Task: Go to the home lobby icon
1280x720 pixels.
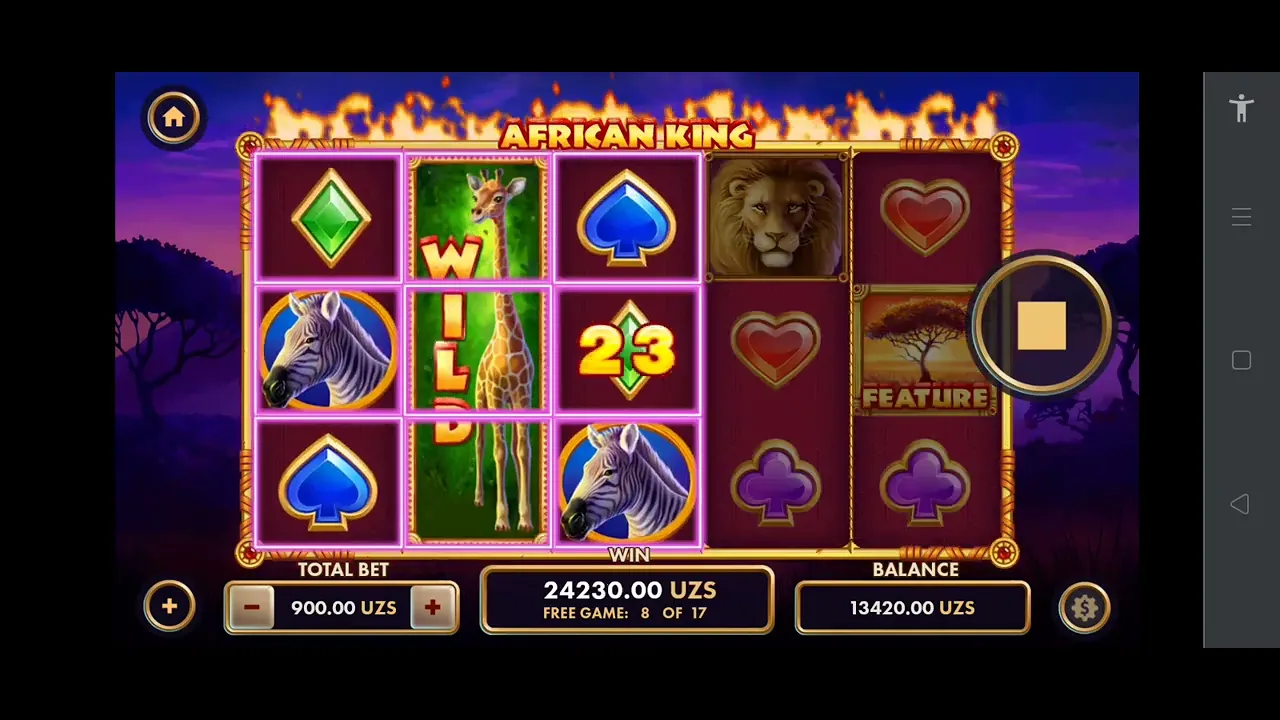Action: [174, 118]
